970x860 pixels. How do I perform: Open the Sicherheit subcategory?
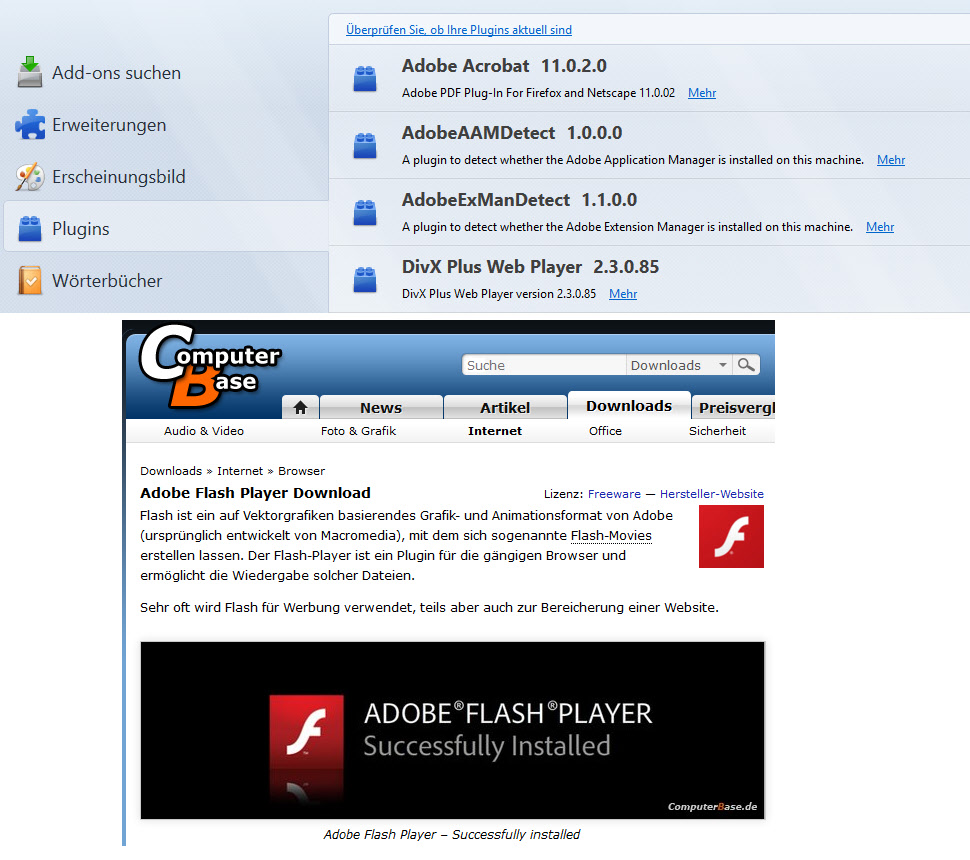point(718,431)
